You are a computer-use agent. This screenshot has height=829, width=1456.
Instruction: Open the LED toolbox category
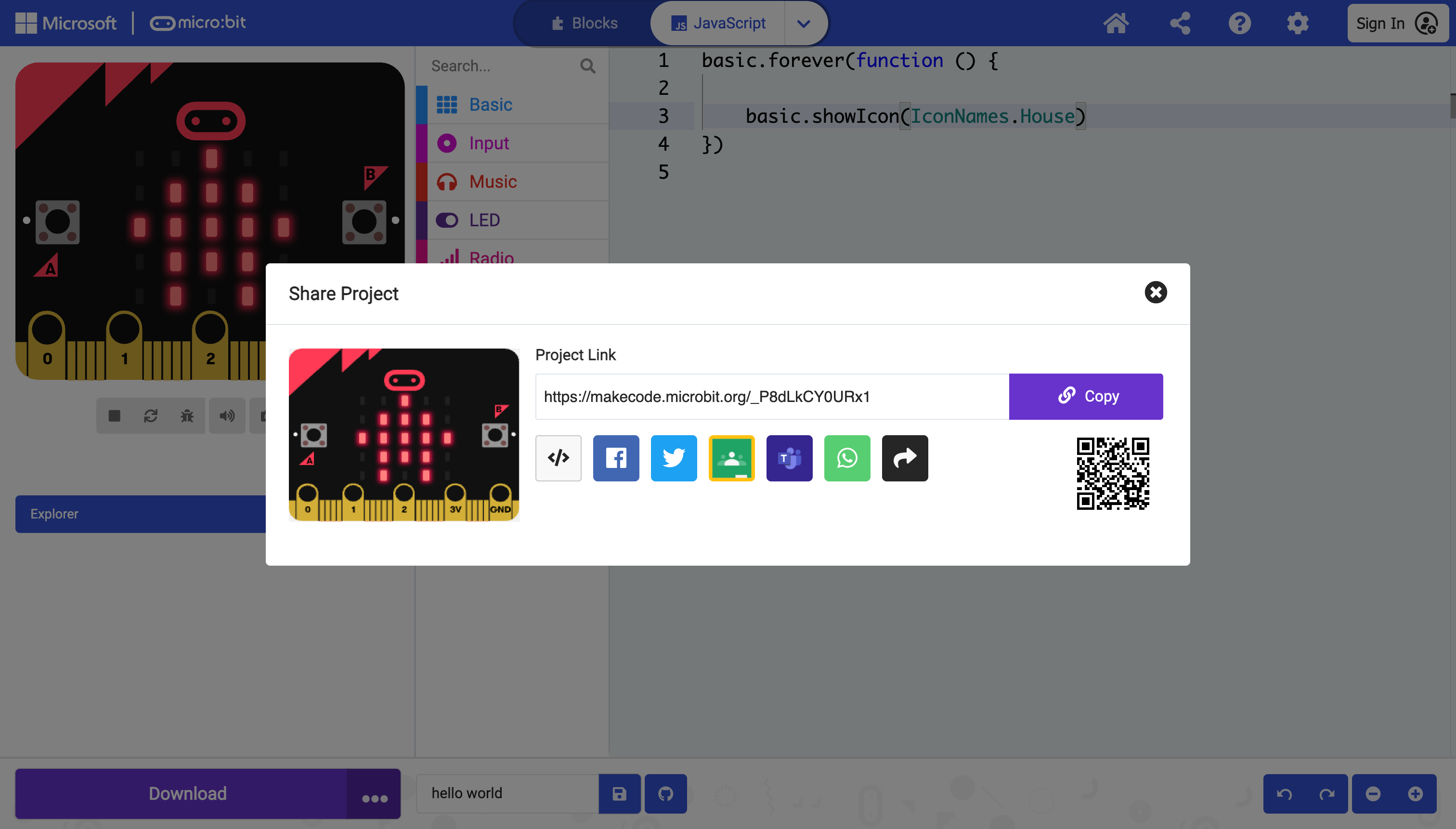pos(512,220)
